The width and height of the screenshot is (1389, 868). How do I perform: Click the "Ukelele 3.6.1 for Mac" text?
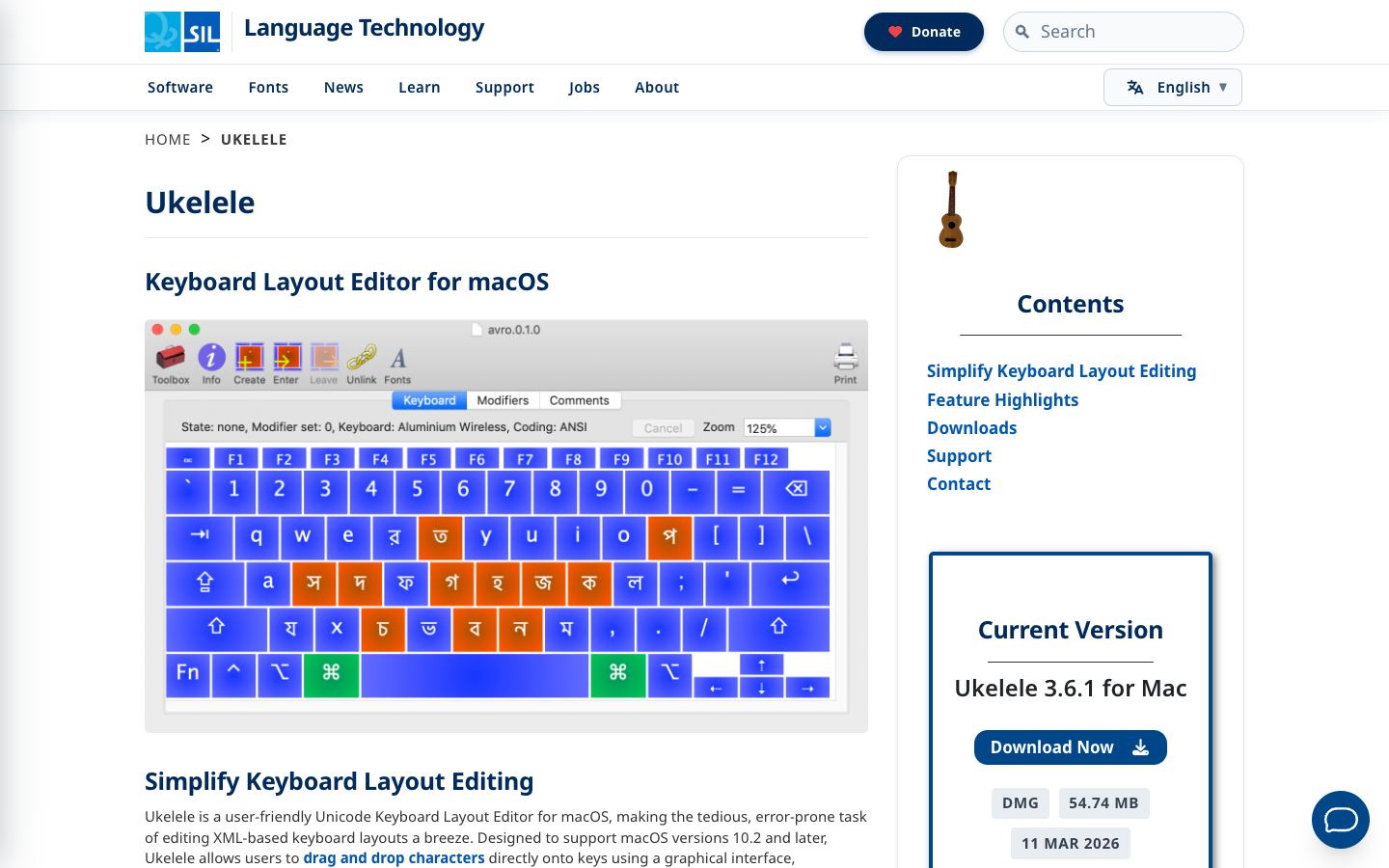(x=1071, y=689)
